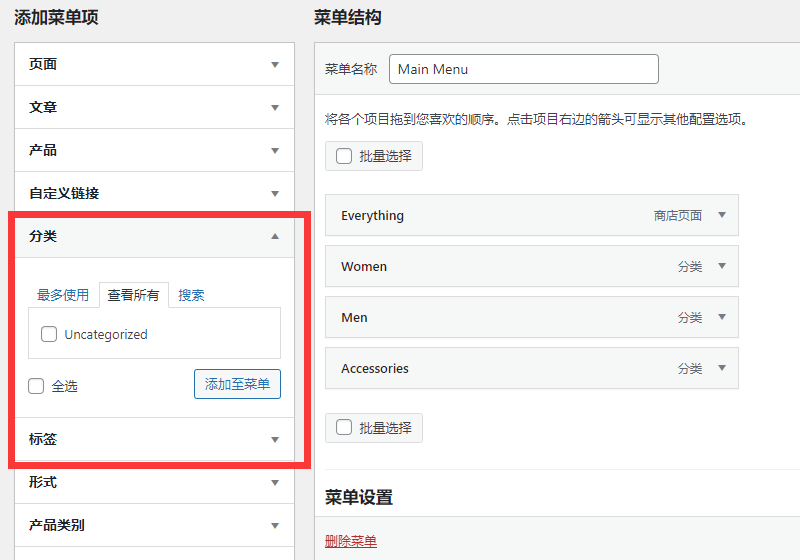The image size is (800, 560).
Task: Switch to the 最多使用 tab
Action: [x=63, y=295]
